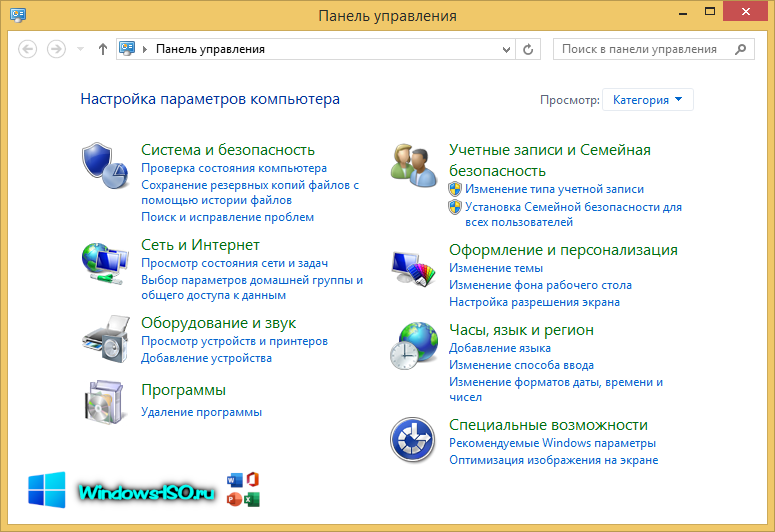
Task: Click Добавление языка link
Action: (500, 348)
